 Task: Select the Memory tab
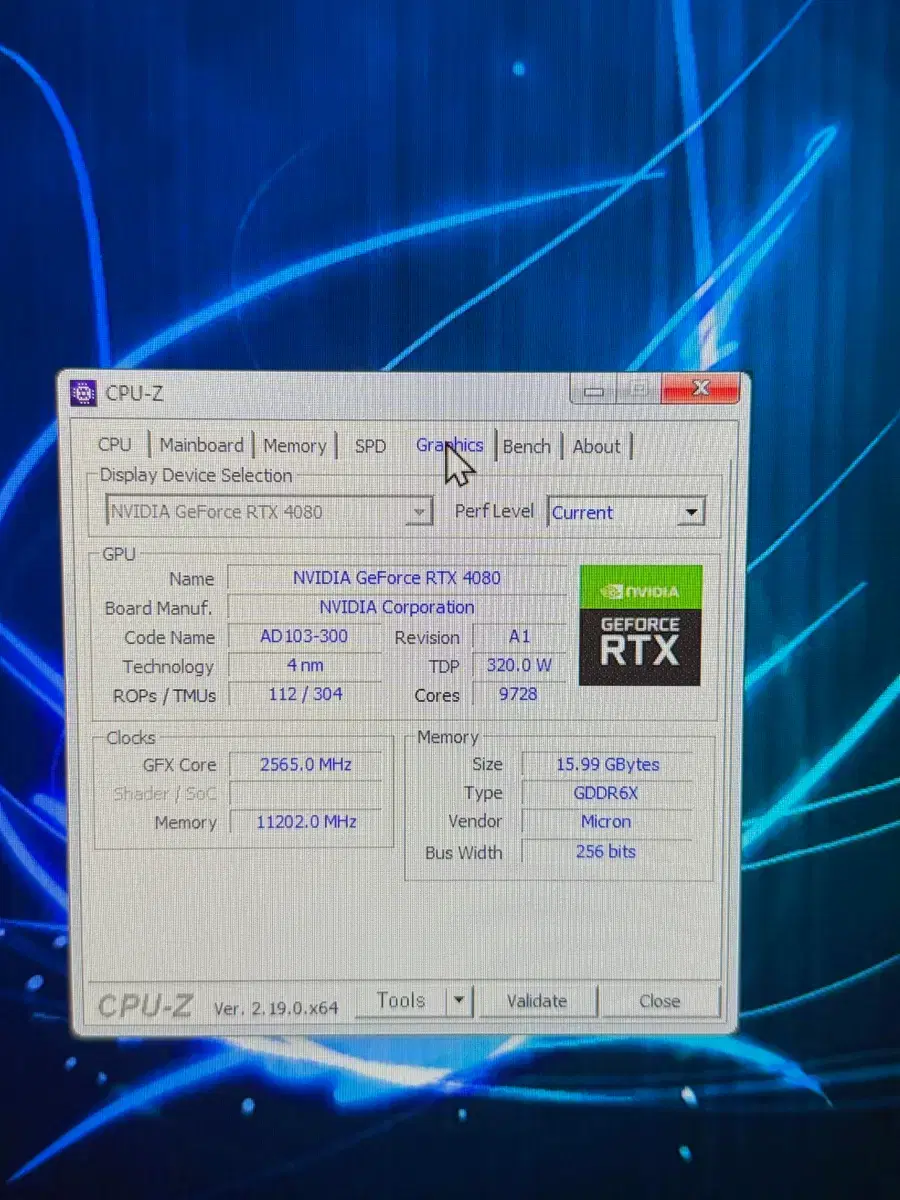click(295, 446)
